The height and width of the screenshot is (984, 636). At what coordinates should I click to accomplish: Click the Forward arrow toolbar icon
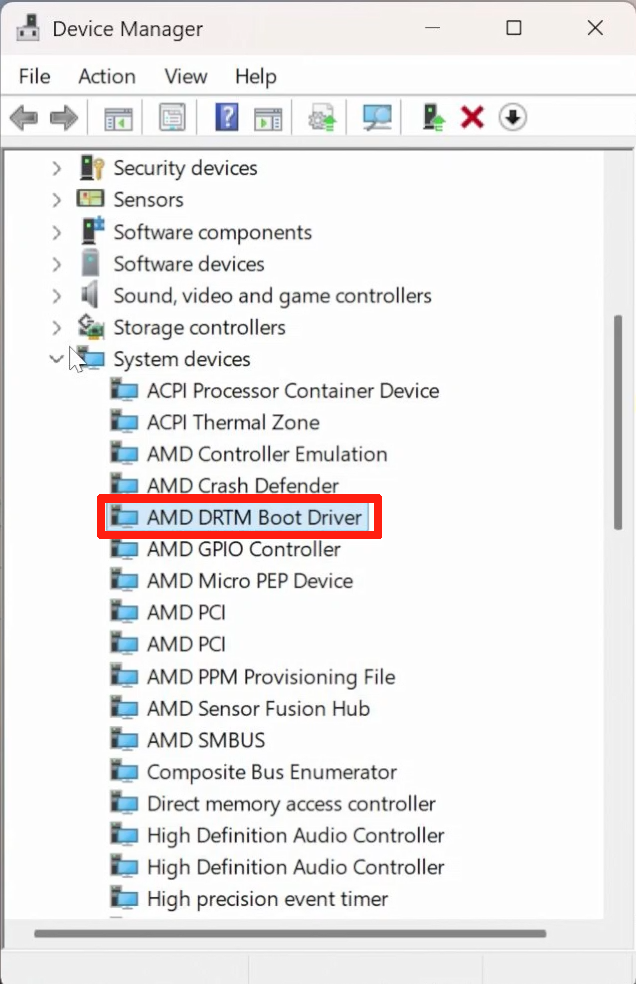coord(64,118)
